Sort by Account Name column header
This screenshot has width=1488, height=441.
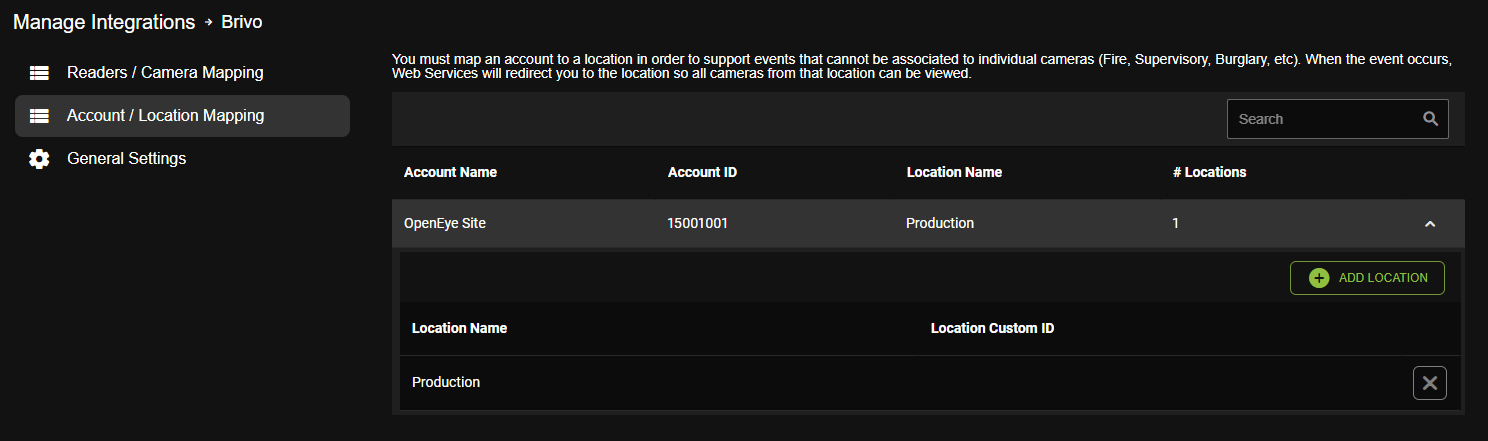click(450, 172)
